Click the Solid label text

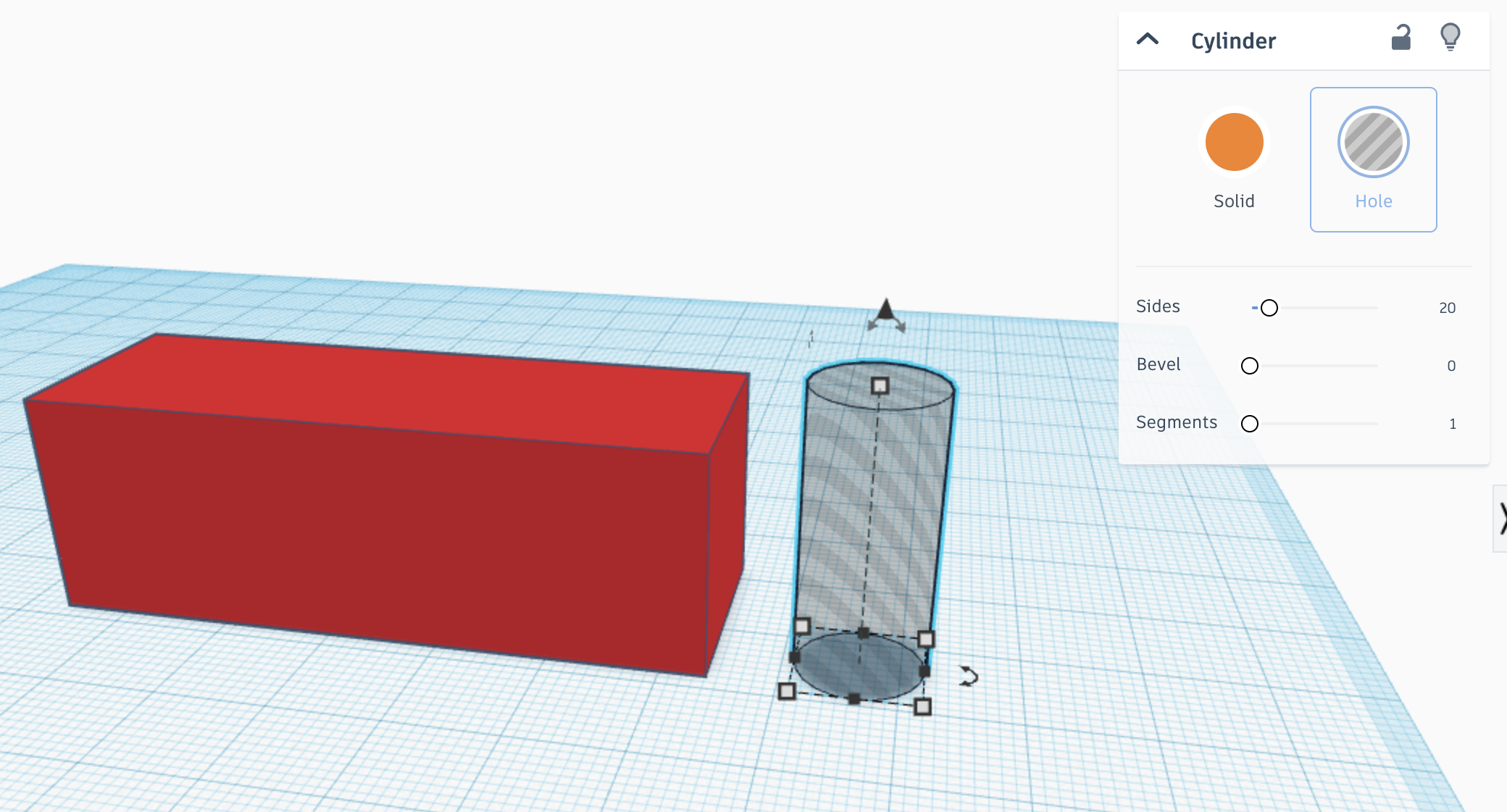click(x=1234, y=201)
